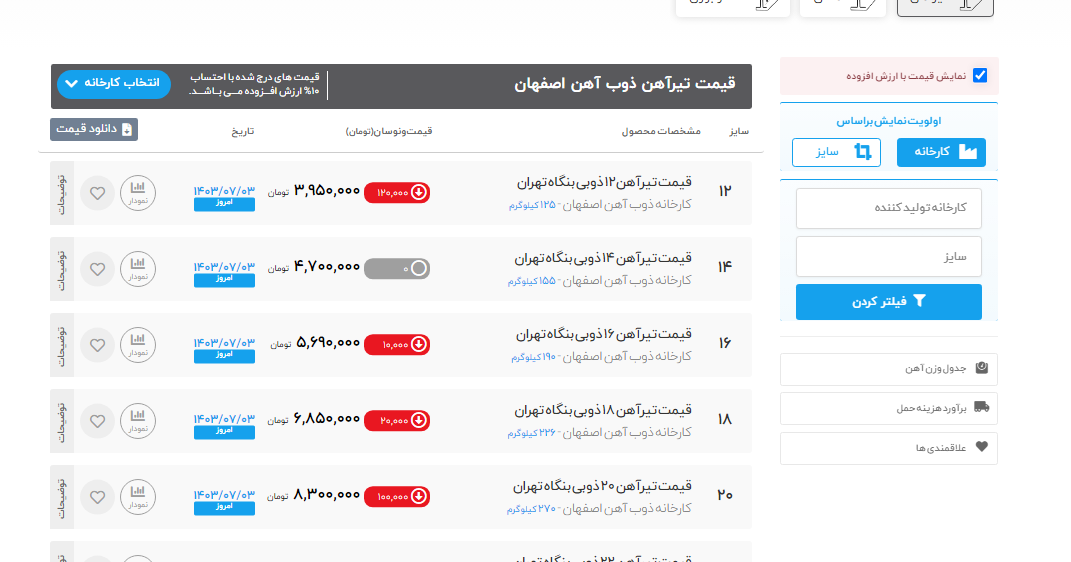Click the manufacturer factory input field
This screenshot has width=1071, height=562.
pyautogui.click(x=889, y=208)
